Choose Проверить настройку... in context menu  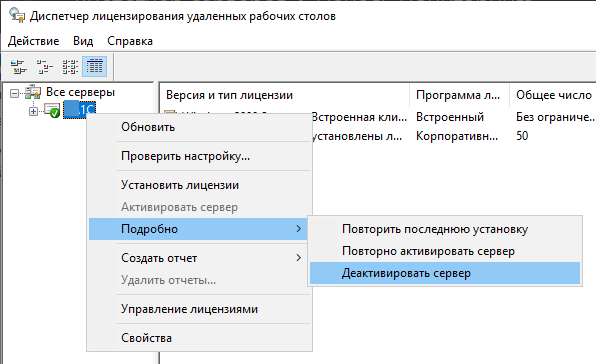(199, 156)
